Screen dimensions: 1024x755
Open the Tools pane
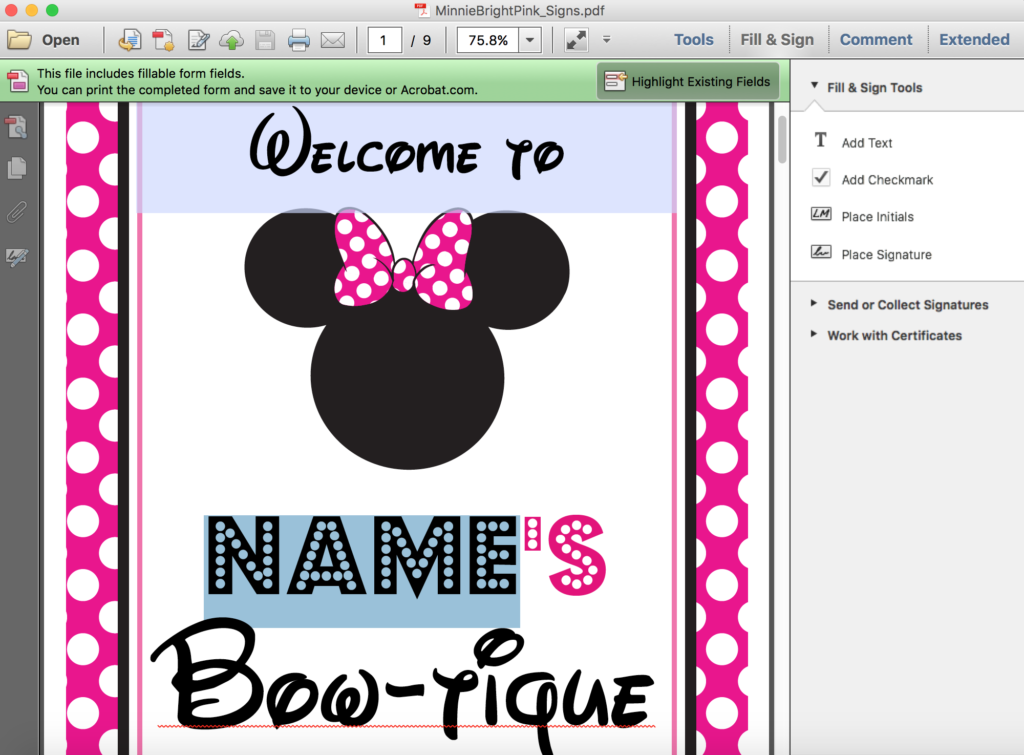click(694, 39)
